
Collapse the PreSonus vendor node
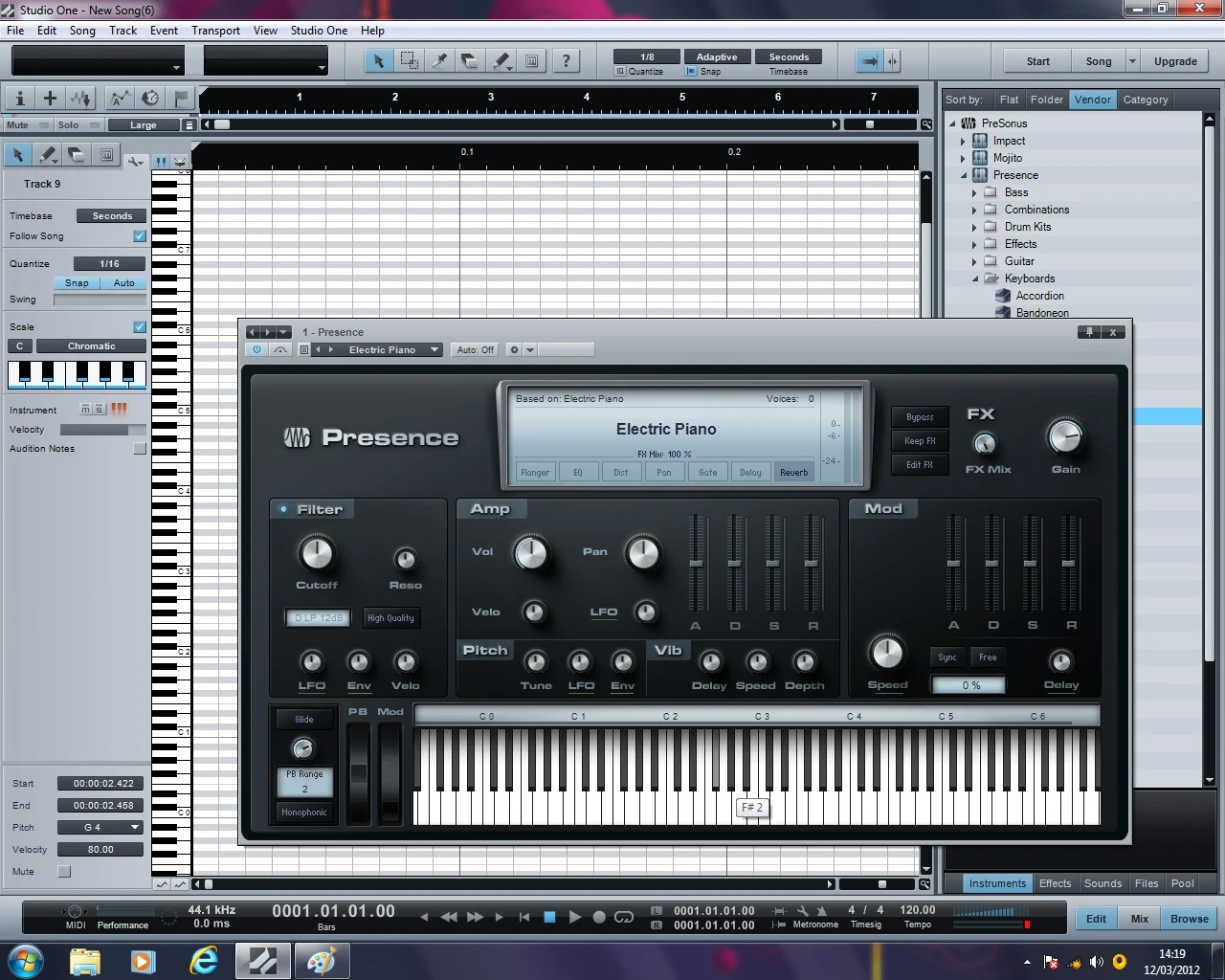[952, 123]
